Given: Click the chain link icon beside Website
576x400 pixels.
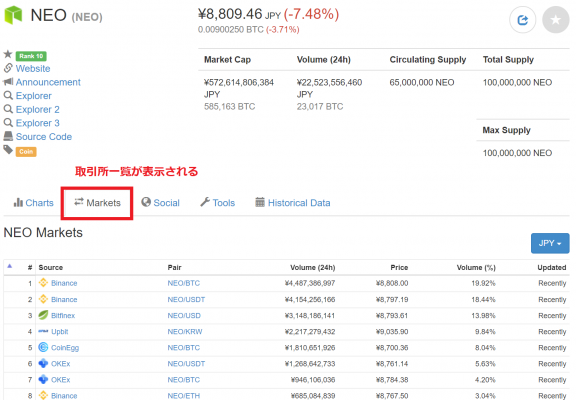Looking at the screenshot, I should pyautogui.click(x=8, y=68).
